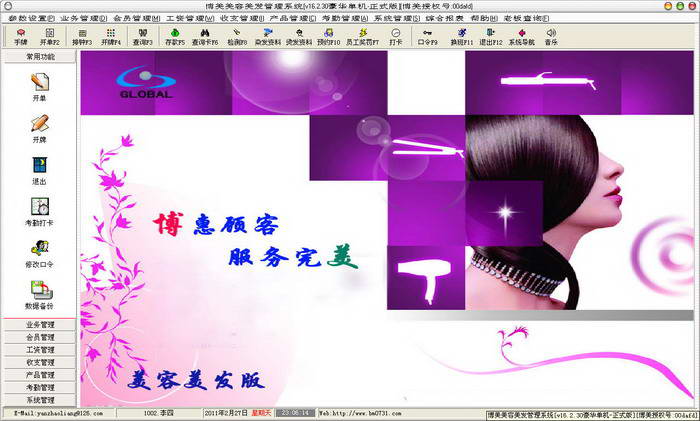Click the 开单 icon in left sidebar

pyautogui.click(x=40, y=87)
